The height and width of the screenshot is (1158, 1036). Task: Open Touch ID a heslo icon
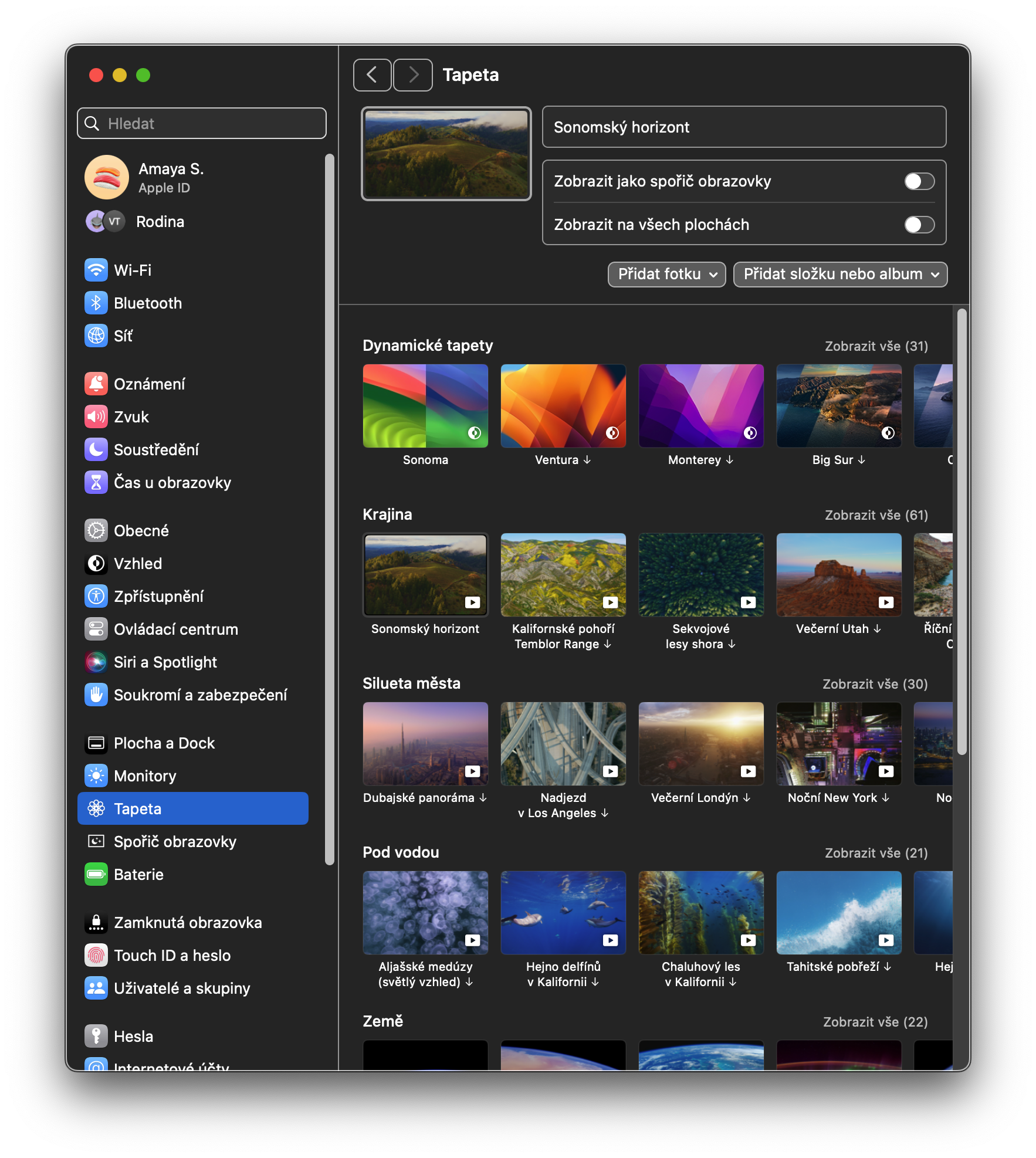click(96, 956)
